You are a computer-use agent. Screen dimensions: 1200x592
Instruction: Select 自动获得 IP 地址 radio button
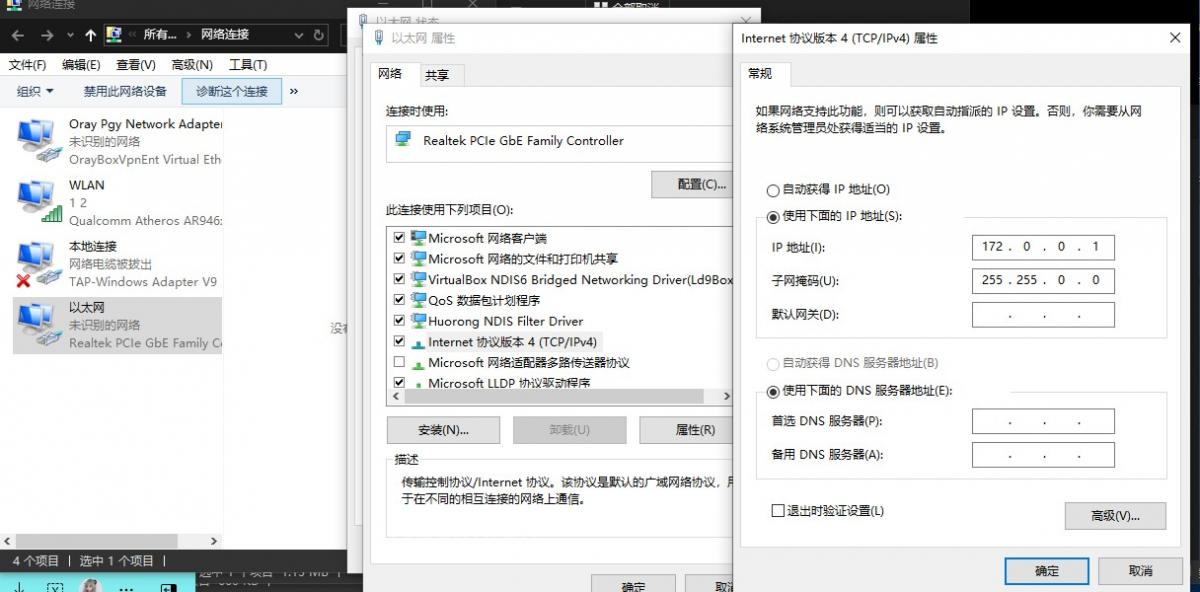tap(772, 190)
